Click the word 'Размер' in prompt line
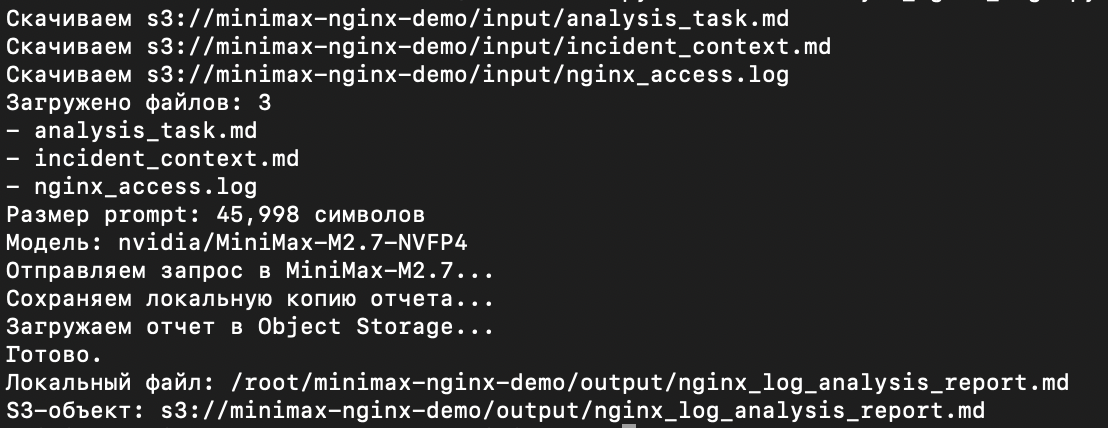The image size is (1108, 428). (47, 215)
